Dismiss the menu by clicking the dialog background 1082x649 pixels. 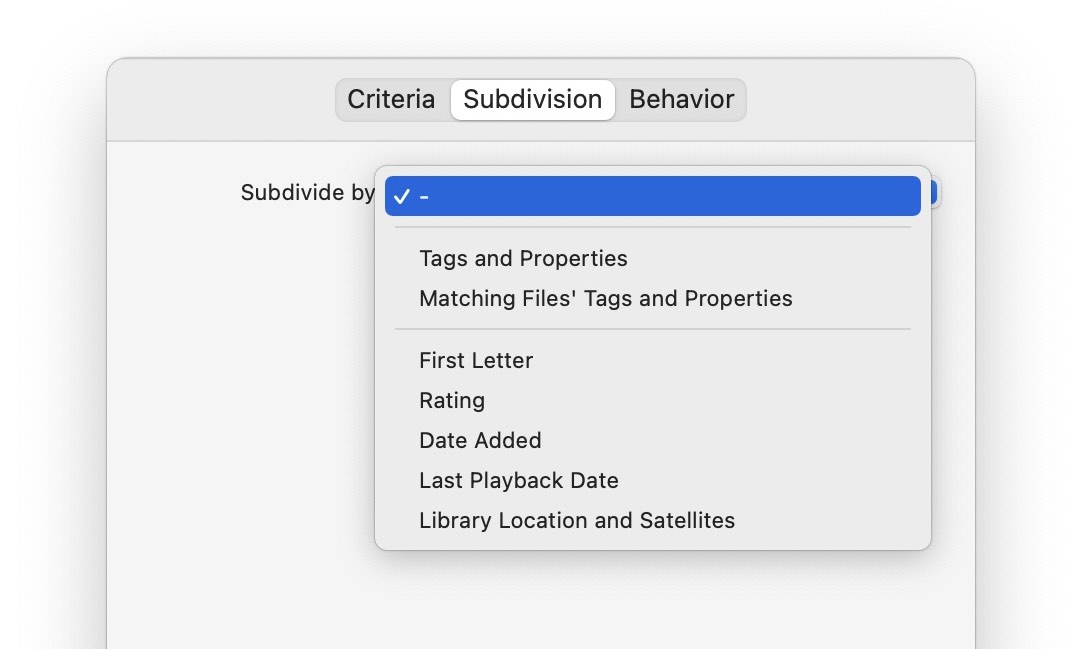[200, 400]
